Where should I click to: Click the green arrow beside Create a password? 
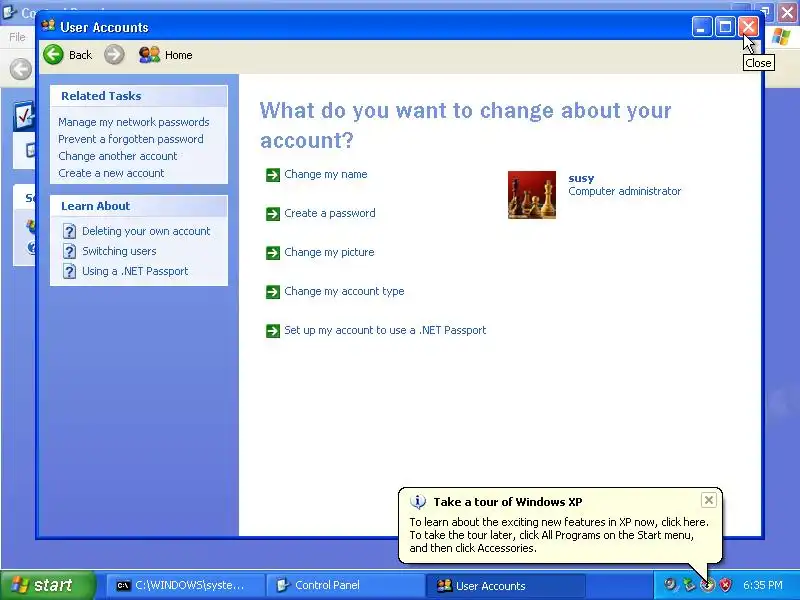pyautogui.click(x=273, y=214)
